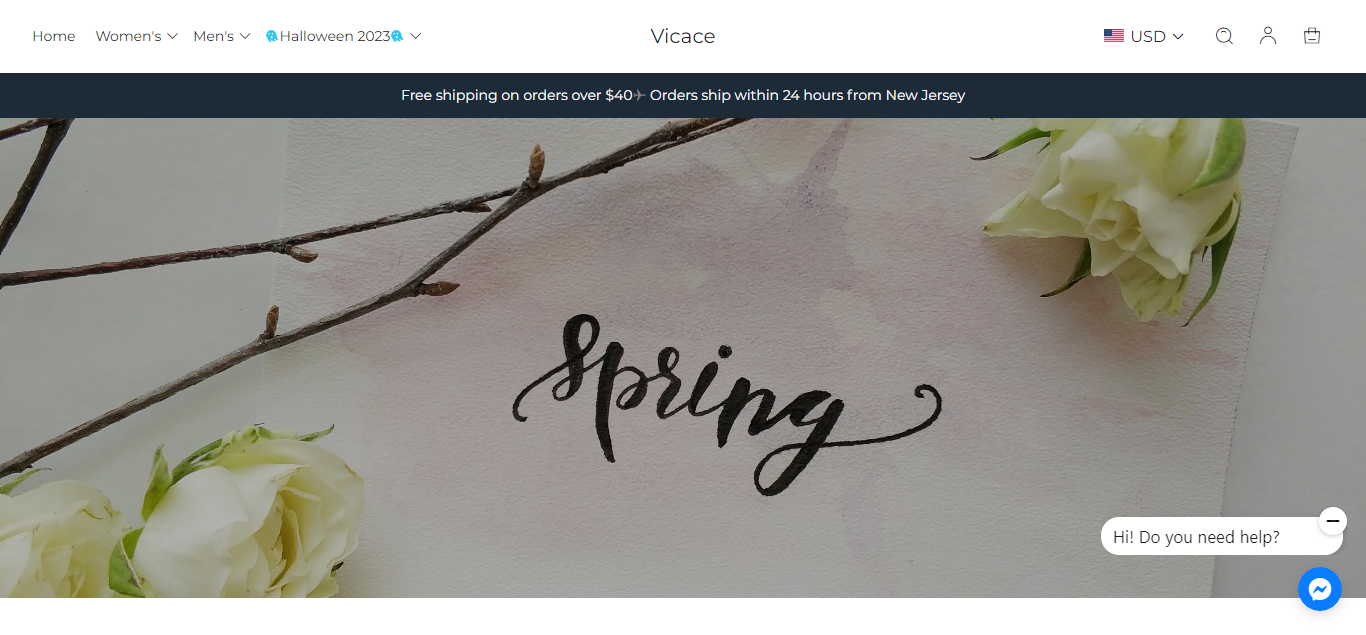Expand the Women's menu chevron
The image size is (1366, 635).
pos(172,36)
